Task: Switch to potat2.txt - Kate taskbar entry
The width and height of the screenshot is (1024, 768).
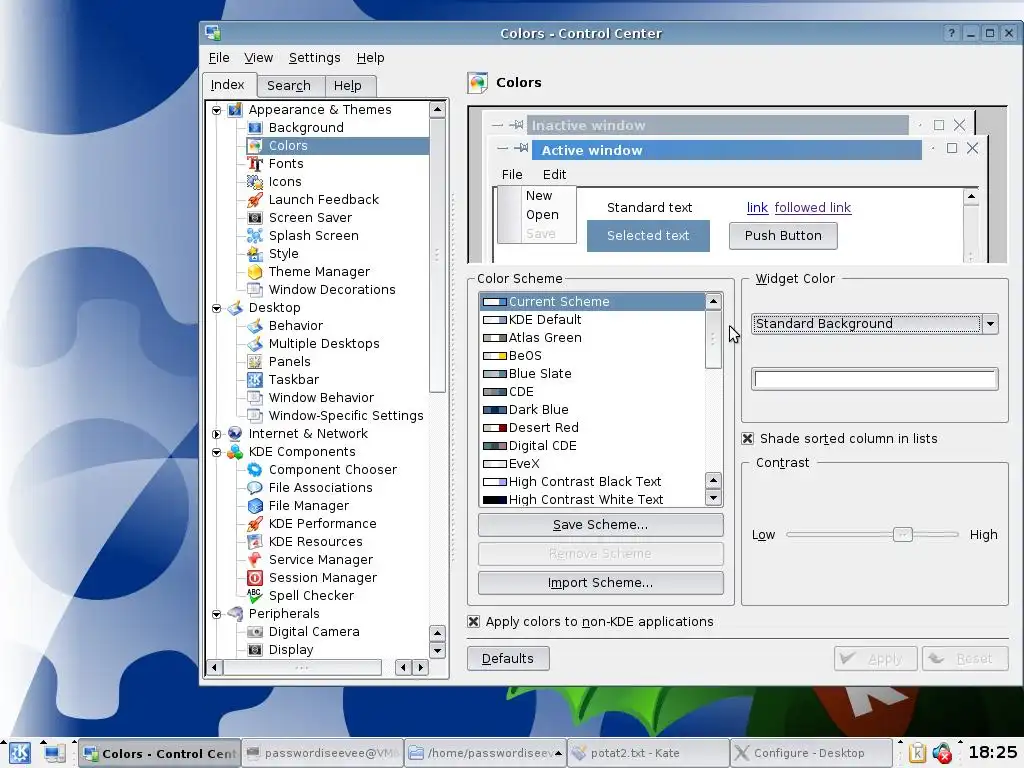Action: pos(648,753)
